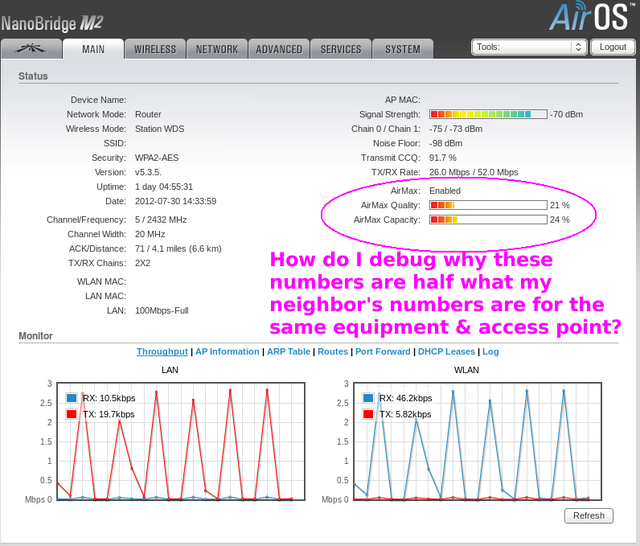Click the LAN TX: 19.7kbps legend text
This screenshot has height=546, width=640.
[x=109, y=414]
